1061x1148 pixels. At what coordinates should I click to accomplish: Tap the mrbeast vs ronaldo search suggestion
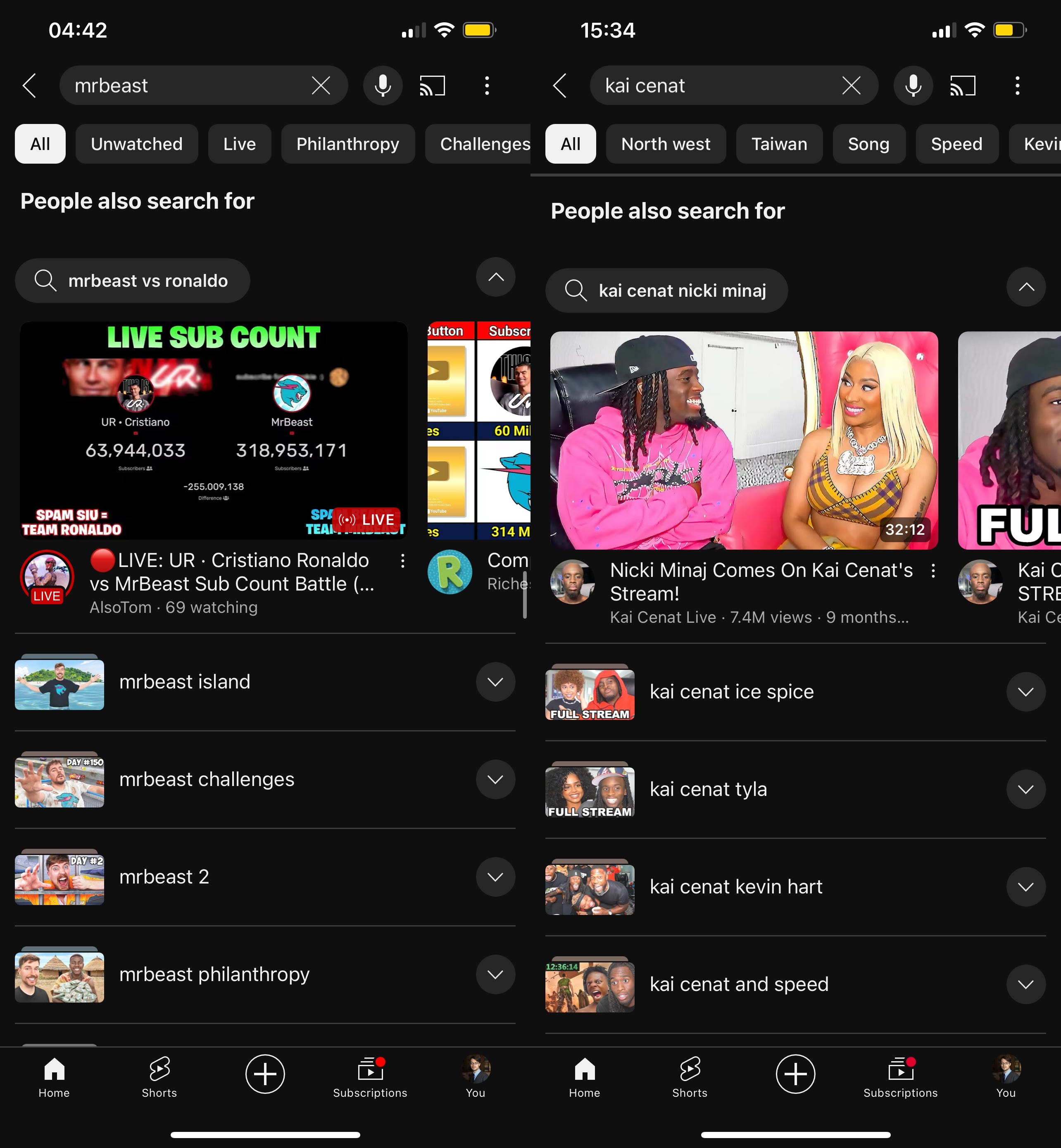(x=133, y=280)
